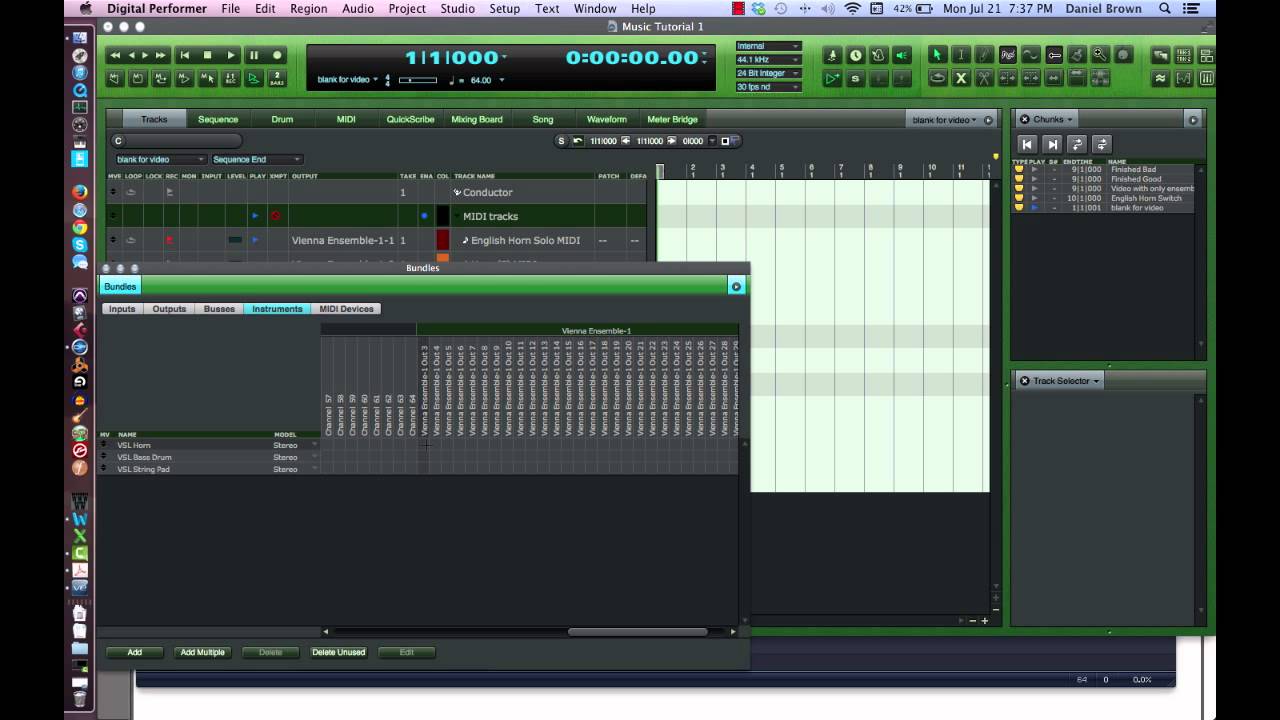1280x720 pixels.
Task: Click the Stop transport button
Action: (x=207, y=55)
